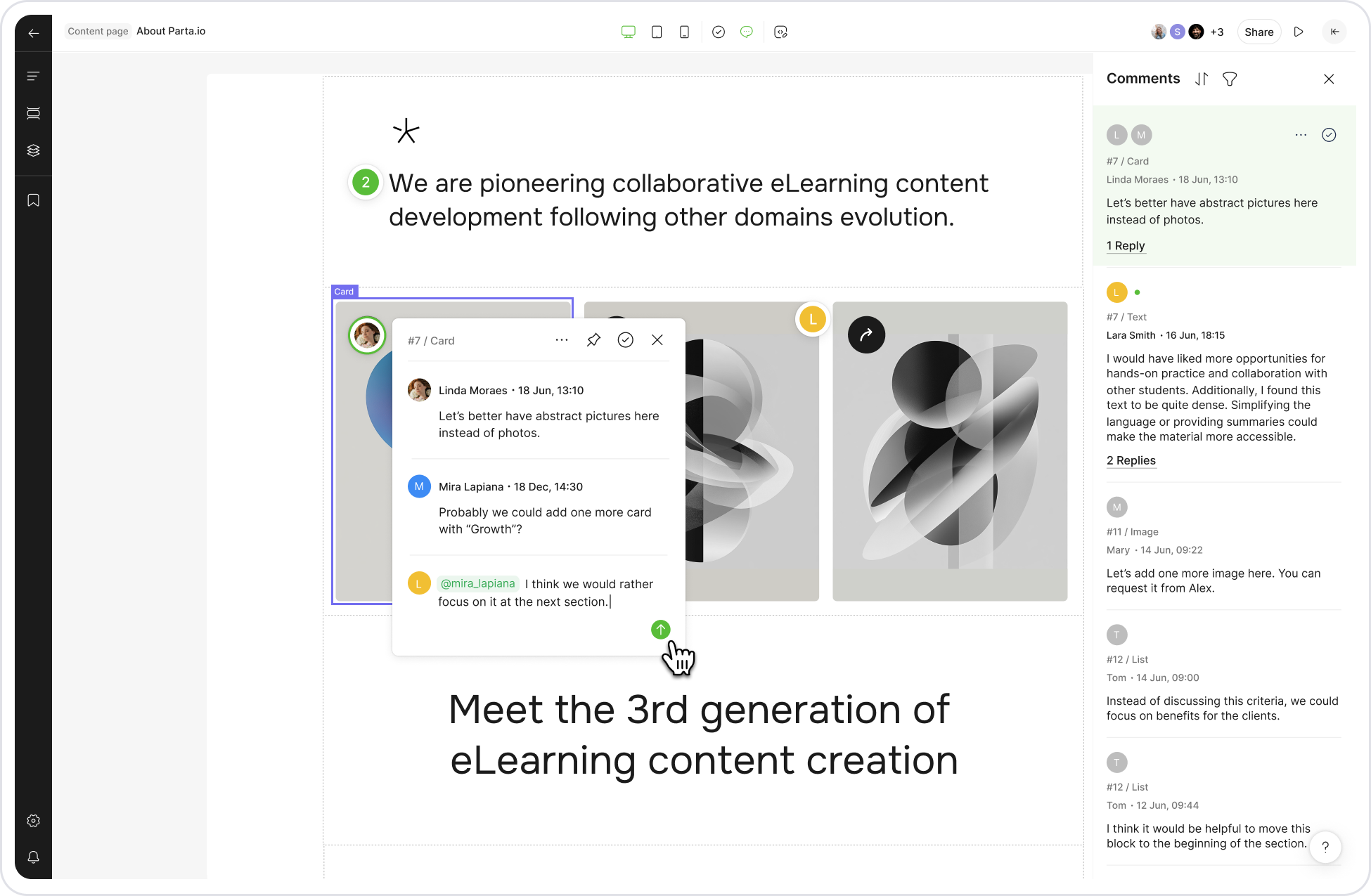The image size is (1371, 896).
Task: Filter comments with the funnel icon
Action: (1230, 79)
